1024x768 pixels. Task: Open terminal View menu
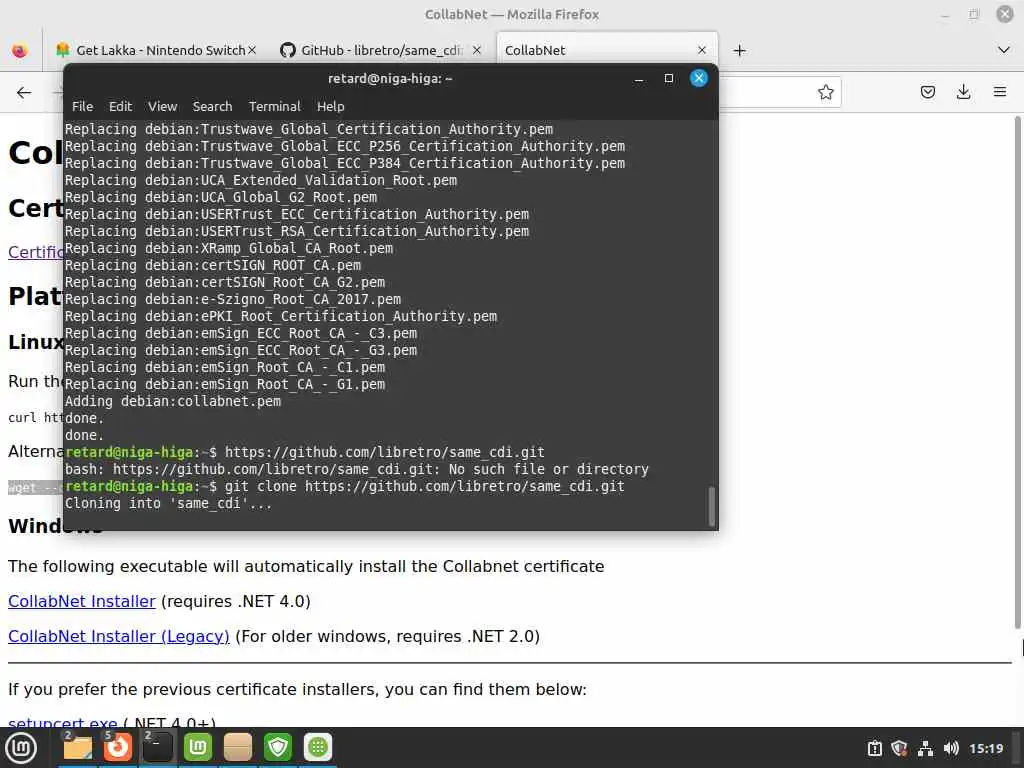pyautogui.click(x=162, y=106)
